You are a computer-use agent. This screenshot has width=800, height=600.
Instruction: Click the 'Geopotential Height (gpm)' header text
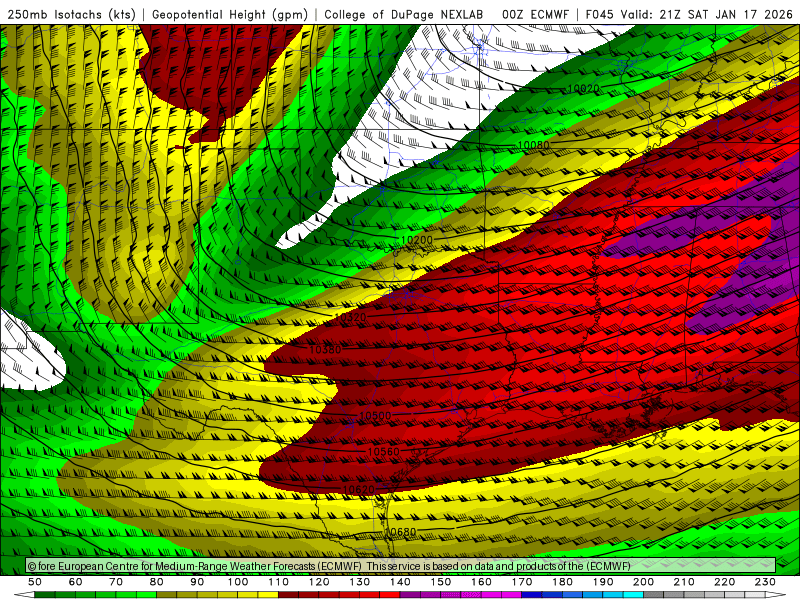coord(230,14)
